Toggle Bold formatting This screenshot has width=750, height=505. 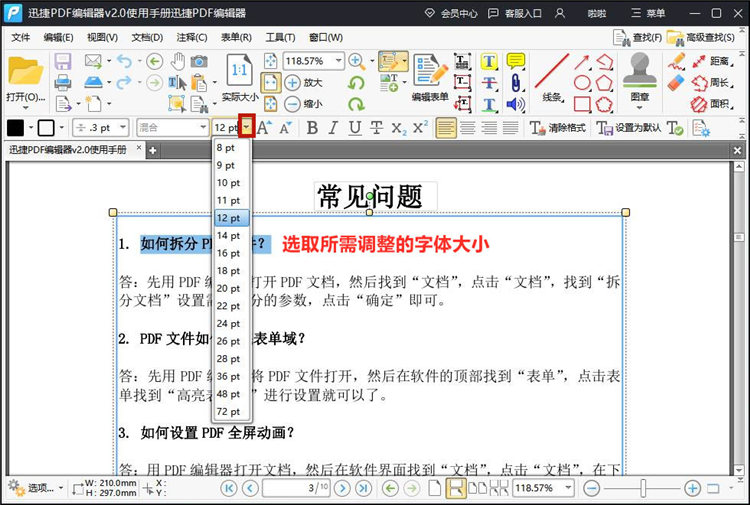click(312, 128)
